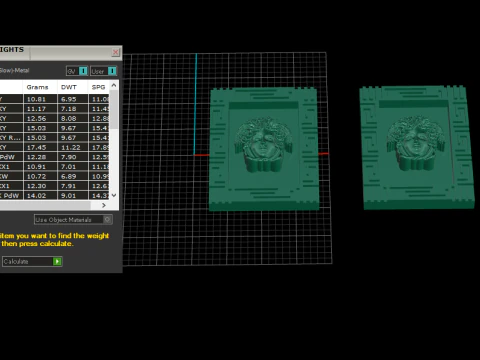Image resolution: width=480 pixels, height=360 pixels.
Task: Click the Calculate button
Action: click(32, 261)
